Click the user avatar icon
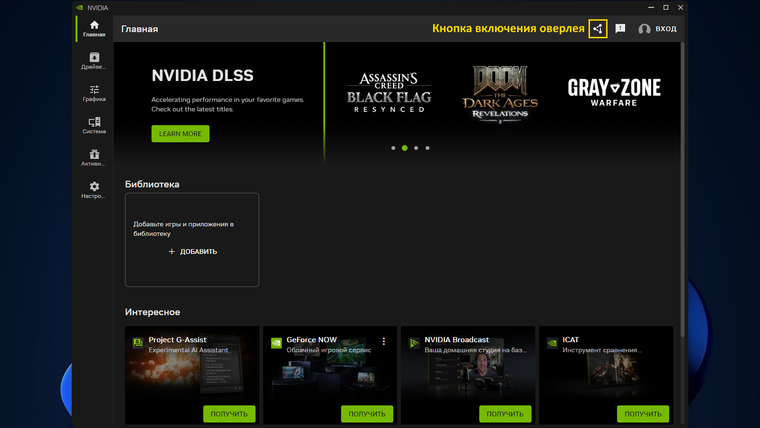This screenshot has height=428, width=760. pos(644,29)
